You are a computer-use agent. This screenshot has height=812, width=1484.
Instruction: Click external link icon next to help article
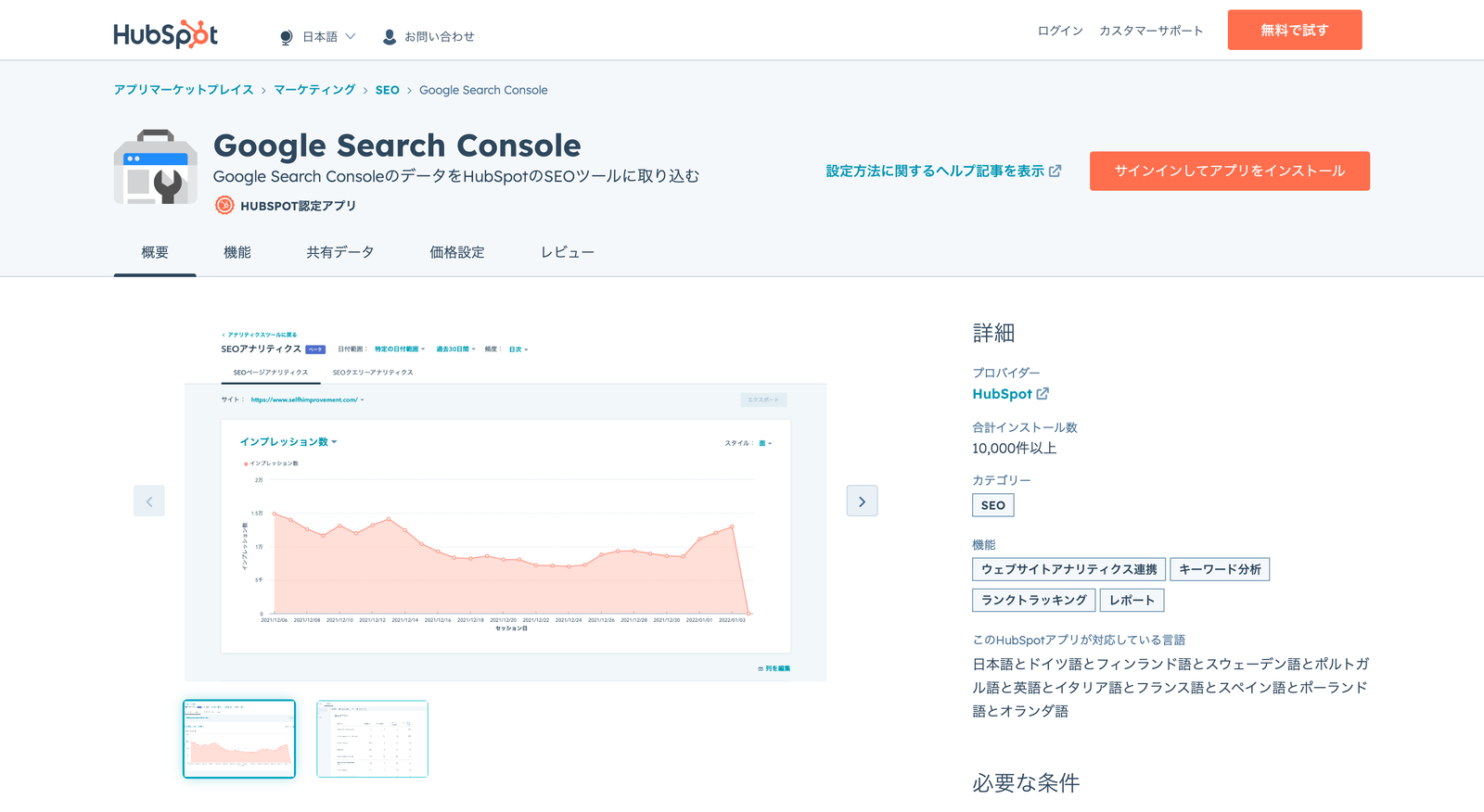coord(1055,171)
